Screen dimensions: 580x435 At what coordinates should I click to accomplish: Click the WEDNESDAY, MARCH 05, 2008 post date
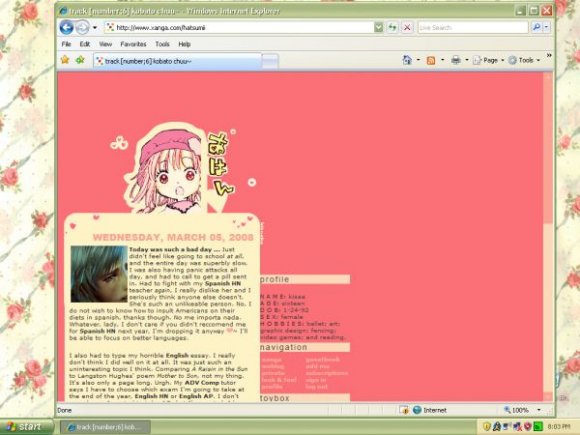pyautogui.click(x=173, y=237)
